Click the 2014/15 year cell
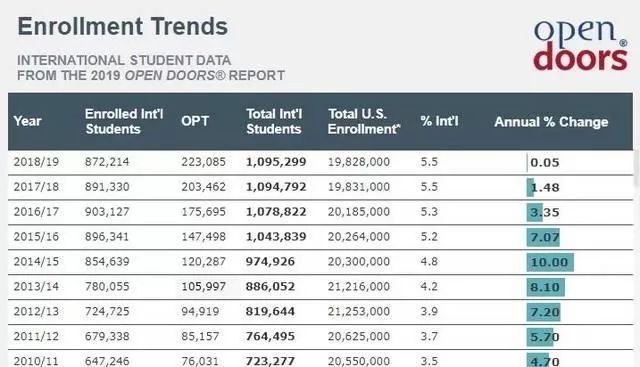The image size is (640, 367). [36, 262]
